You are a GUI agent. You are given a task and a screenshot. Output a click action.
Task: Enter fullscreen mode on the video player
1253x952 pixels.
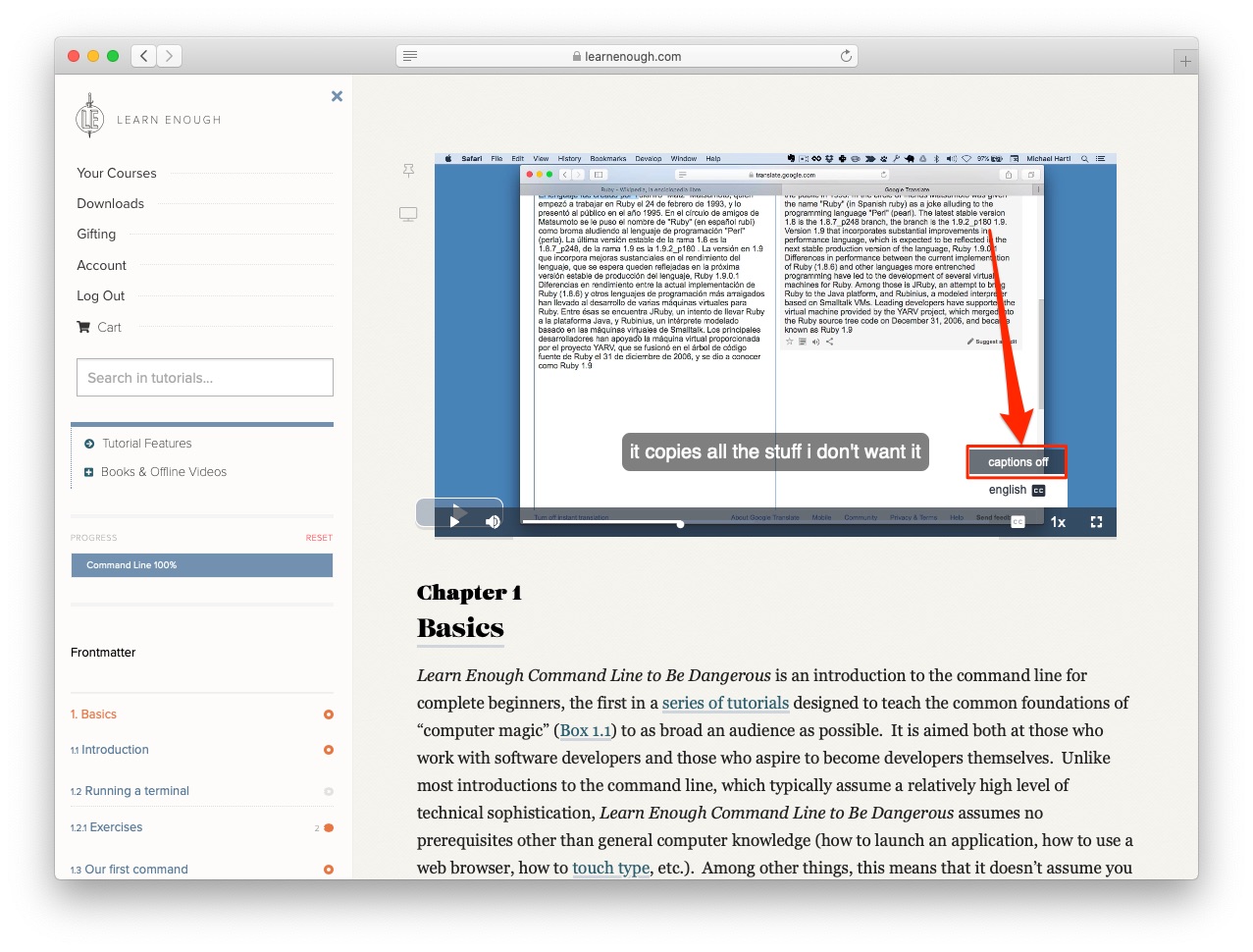tap(1096, 522)
